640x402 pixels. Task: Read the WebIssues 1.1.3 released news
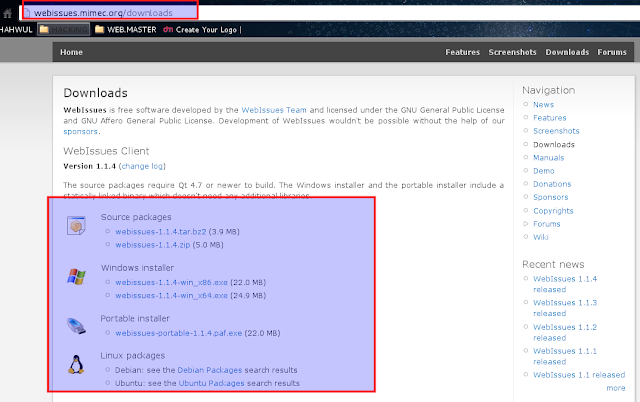tap(565, 308)
